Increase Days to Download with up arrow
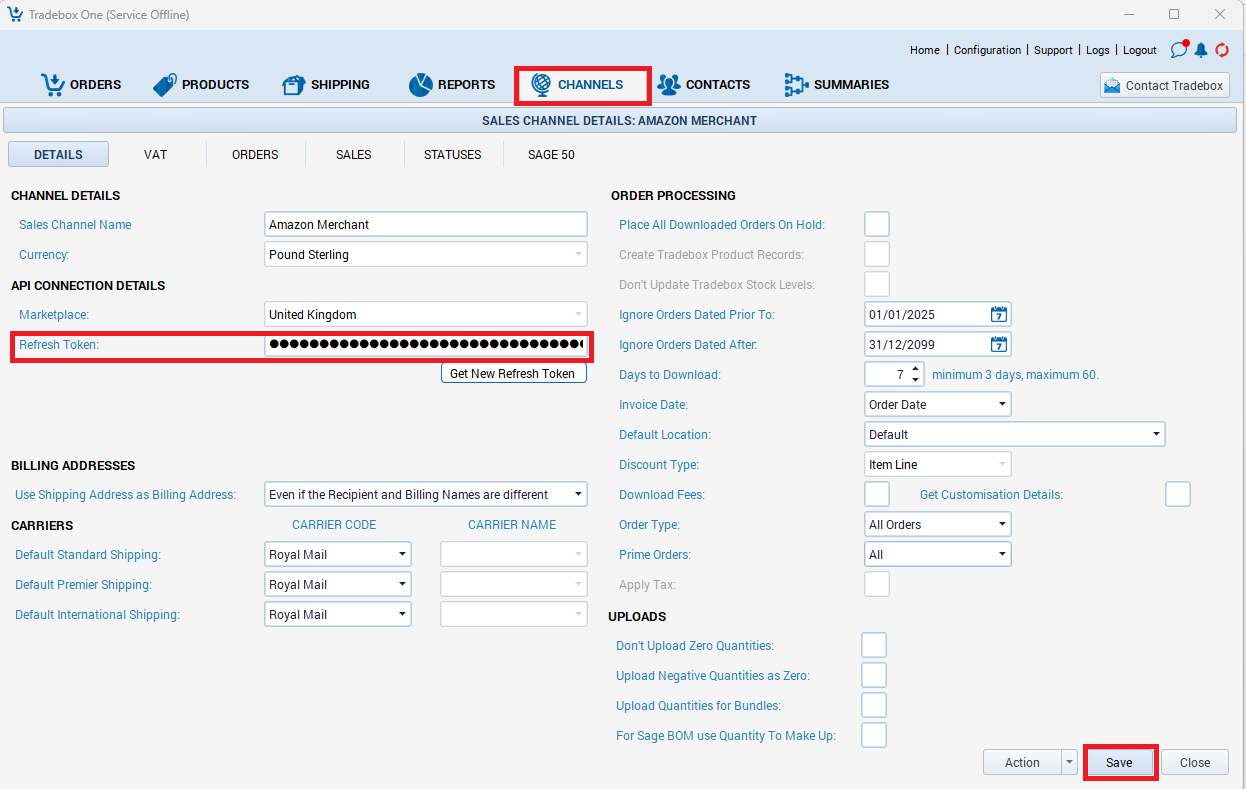 (915, 369)
